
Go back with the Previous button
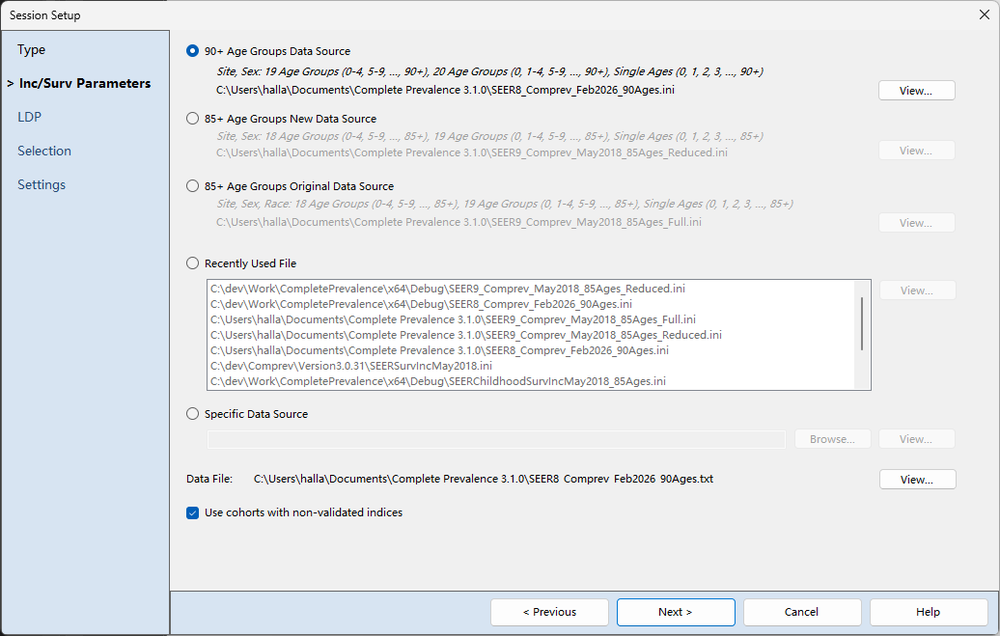coord(549,612)
